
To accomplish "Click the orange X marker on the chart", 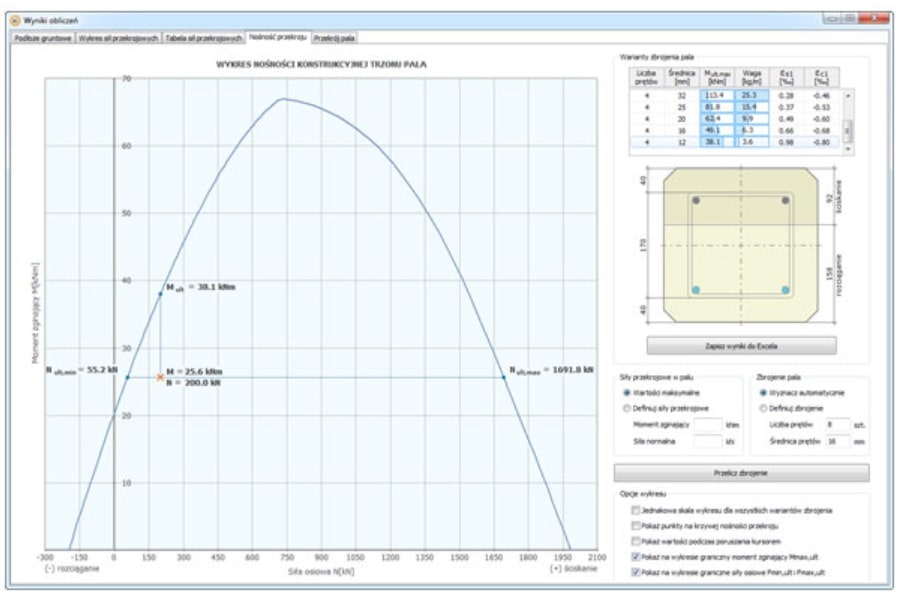I will [x=160, y=377].
